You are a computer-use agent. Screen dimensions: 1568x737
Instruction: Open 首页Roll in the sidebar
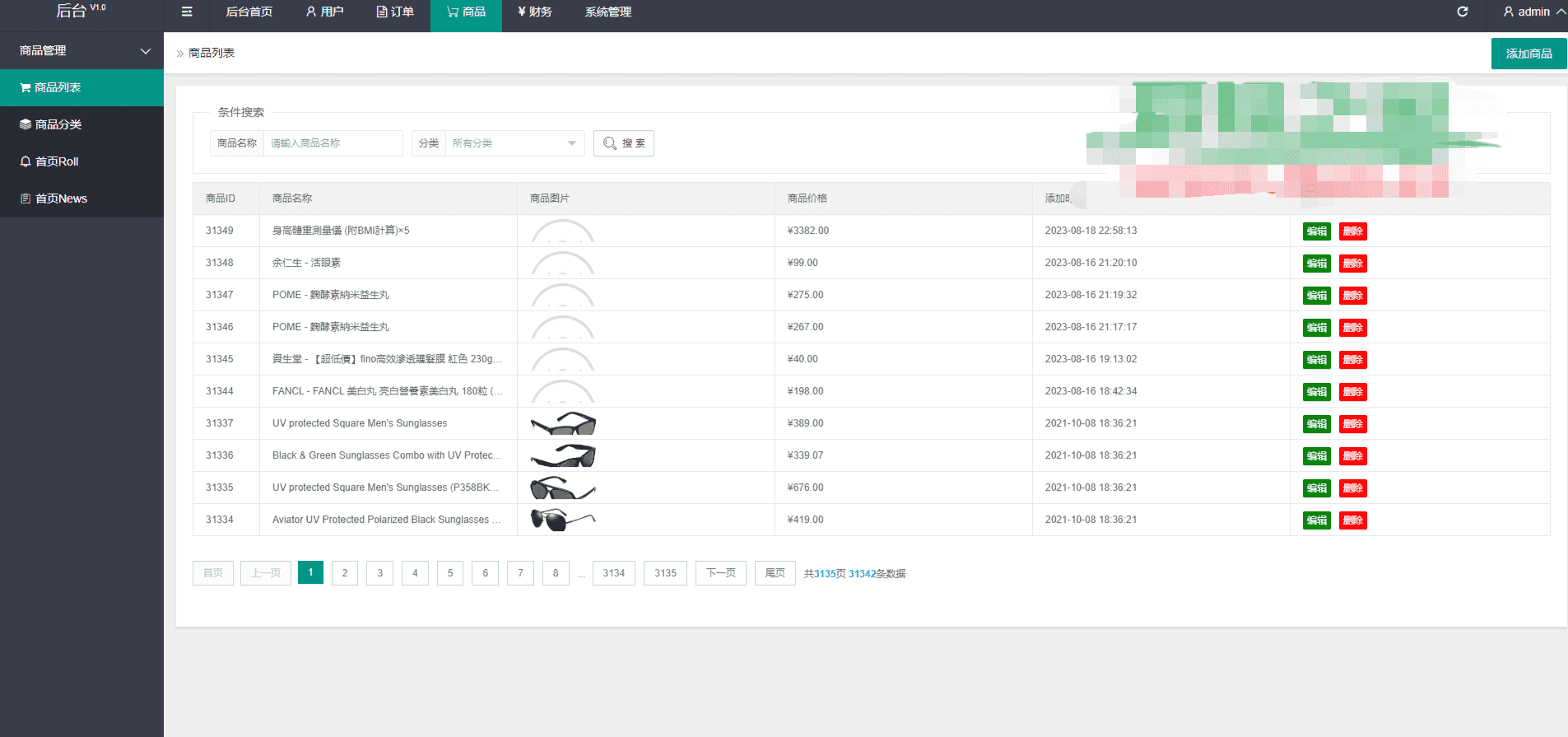pos(56,161)
